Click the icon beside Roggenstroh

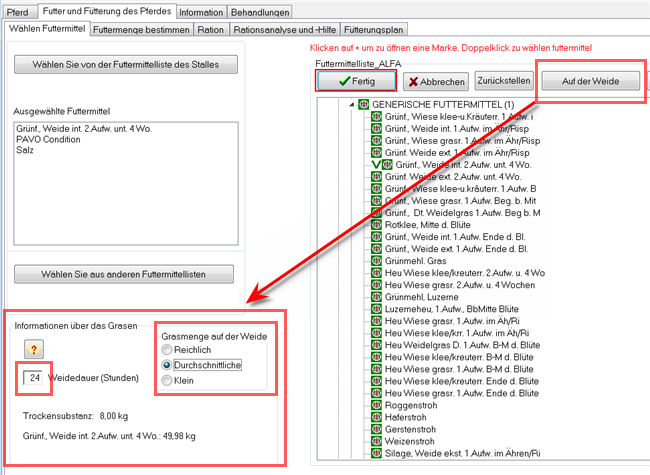(x=376, y=405)
